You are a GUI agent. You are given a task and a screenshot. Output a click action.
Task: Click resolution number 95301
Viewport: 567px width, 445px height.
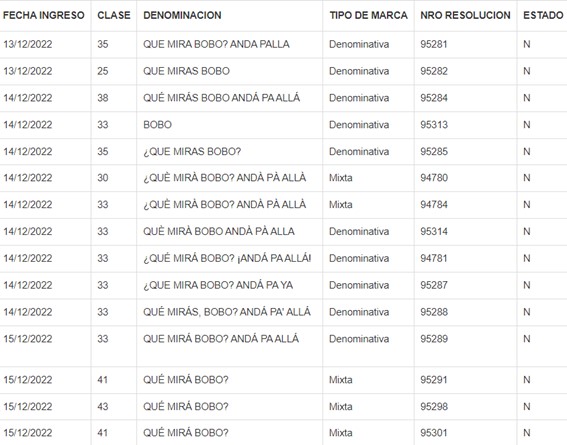434,433
